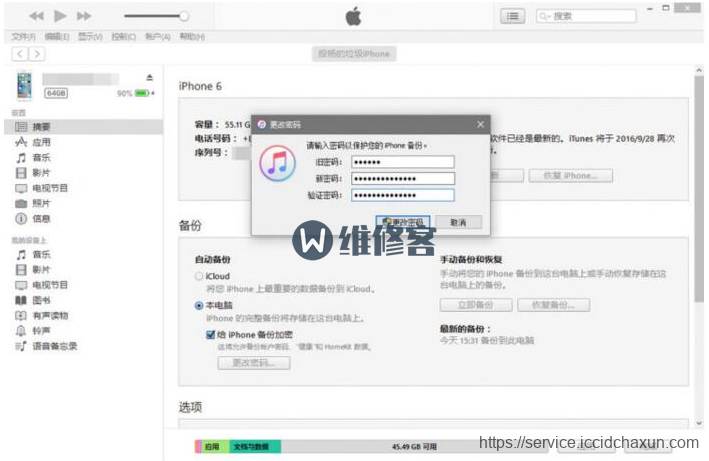Image resolution: width=709 pixels, height=461 pixels.
Task: Go back with the left chevron button
Action: tap(20, 54)
